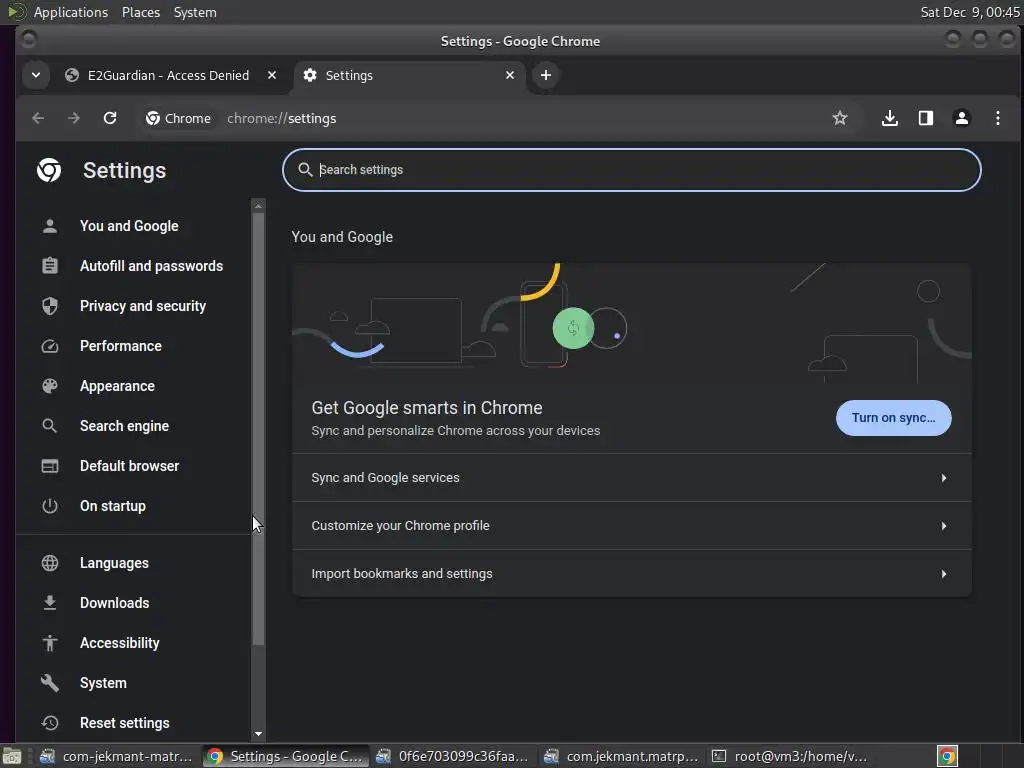Switch to E2Guardian - Access Denied tab
The image size is (1024, 768).
(168, 76)
